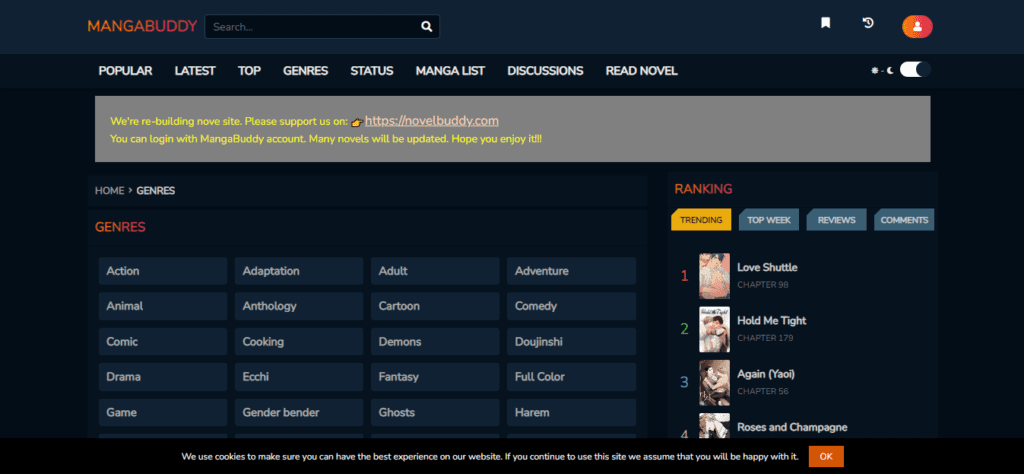Open the Roses and Champagne title link
The width and height of the screenshot is (1024, 474).
[792, 427]
